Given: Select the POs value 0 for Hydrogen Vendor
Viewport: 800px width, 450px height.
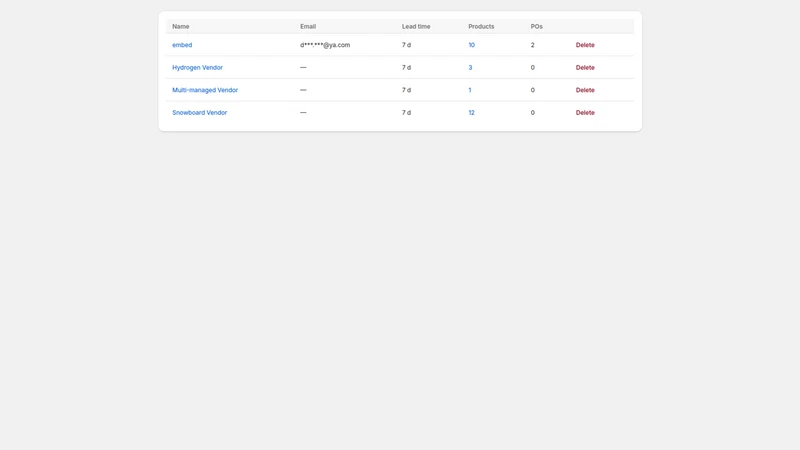Looking at the screenshot, I should (532, 67).
